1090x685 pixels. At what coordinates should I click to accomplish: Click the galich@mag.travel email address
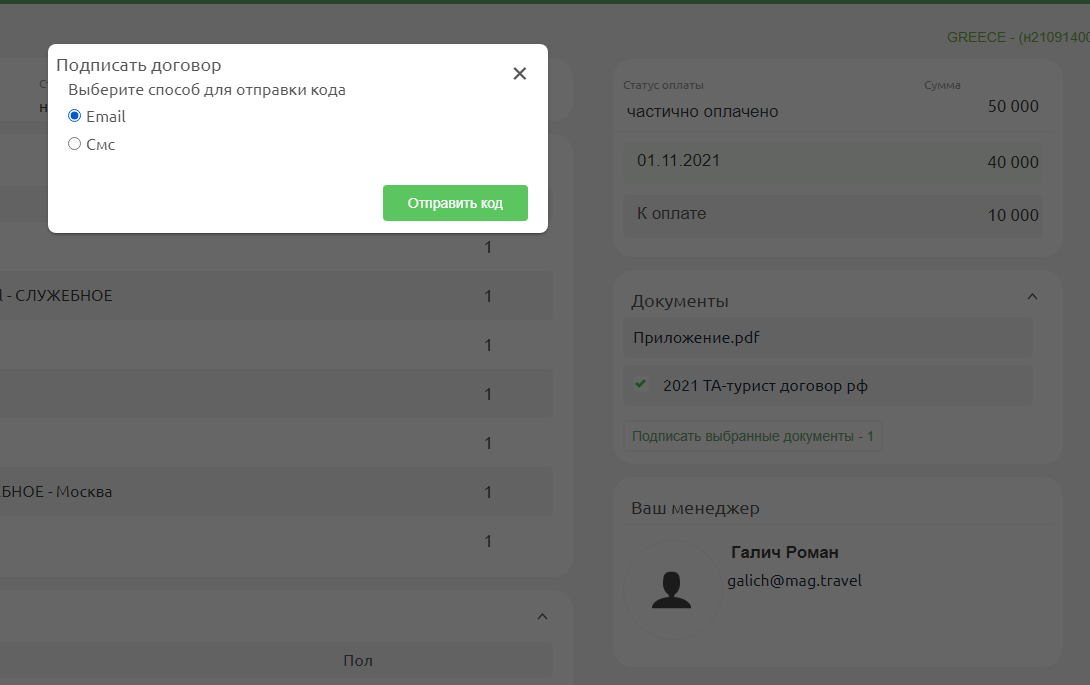pyautogui.click(x=794, y=581)
